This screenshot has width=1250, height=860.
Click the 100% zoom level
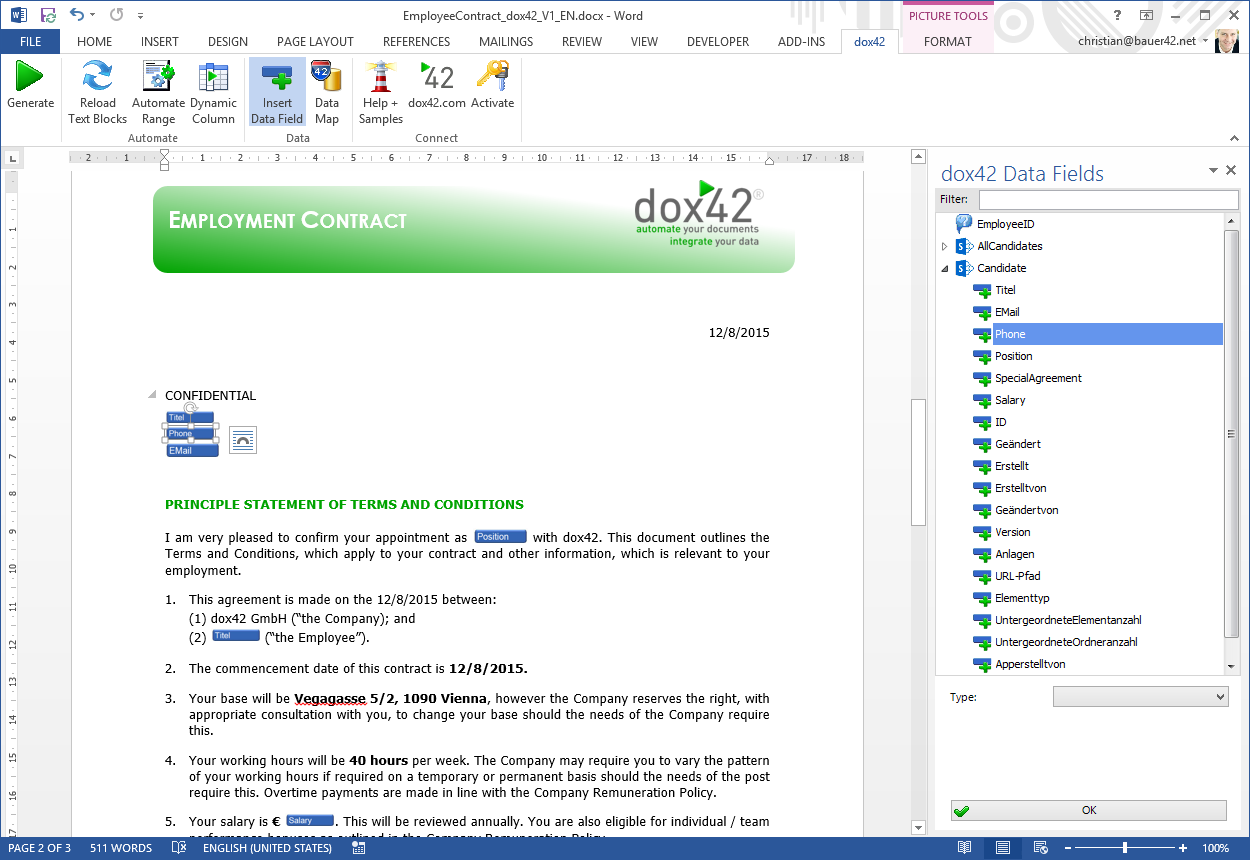click(x=1215, y=848)
